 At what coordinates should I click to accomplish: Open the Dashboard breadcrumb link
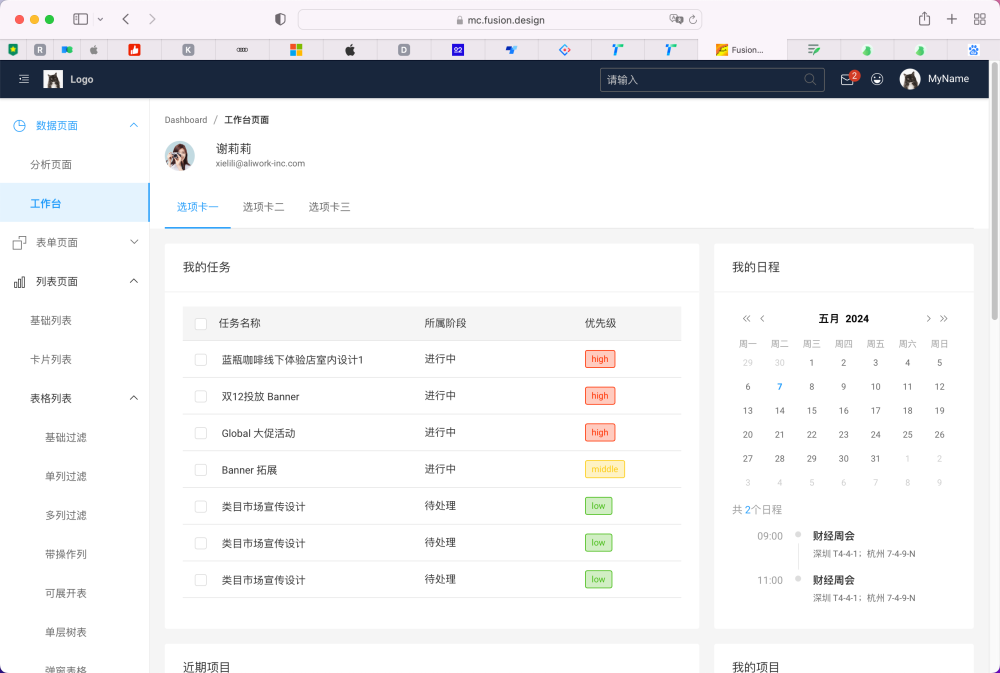[x=186, y=119]
